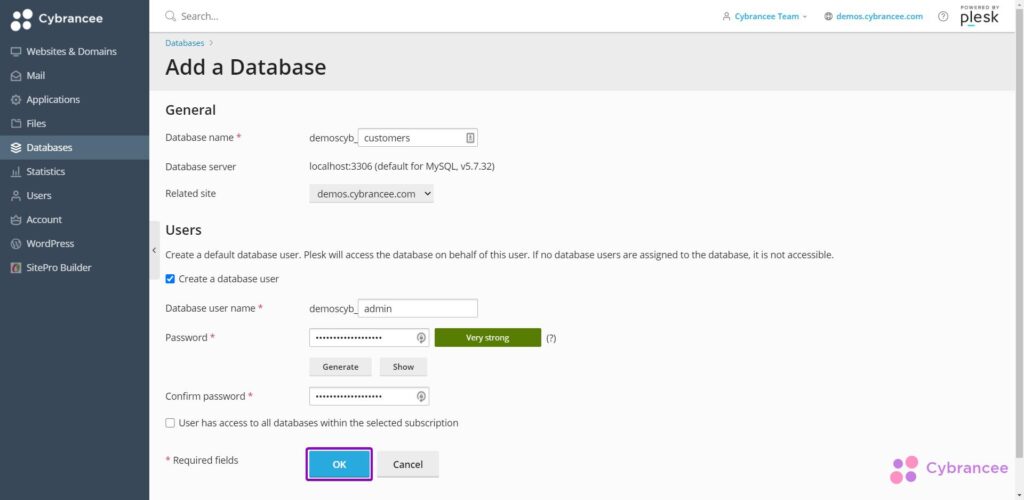Open the Related site dropdown
This screenshot has height=500, width=1024.
coord(371,194)
